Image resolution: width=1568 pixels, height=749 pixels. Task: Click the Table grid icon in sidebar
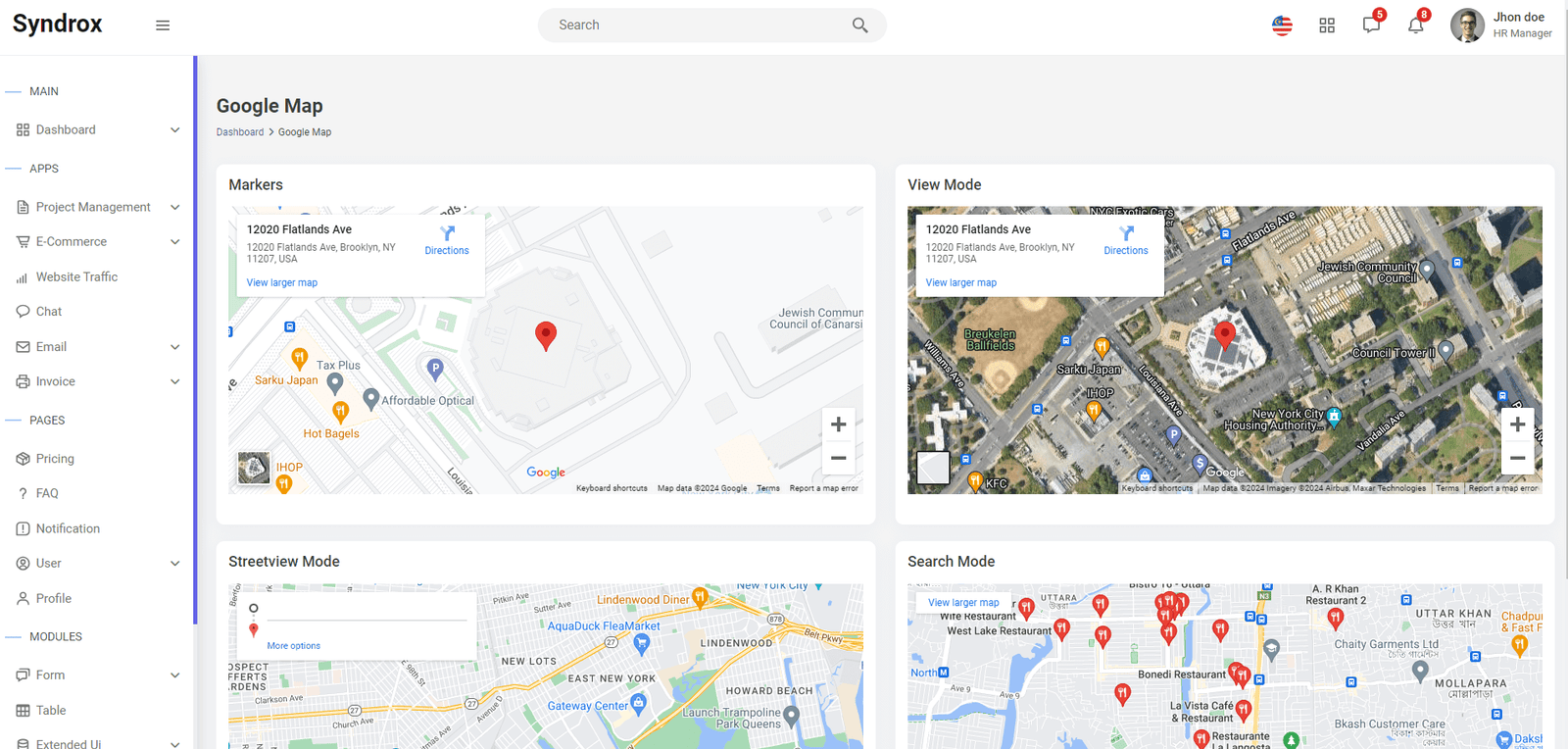point(23,711)
